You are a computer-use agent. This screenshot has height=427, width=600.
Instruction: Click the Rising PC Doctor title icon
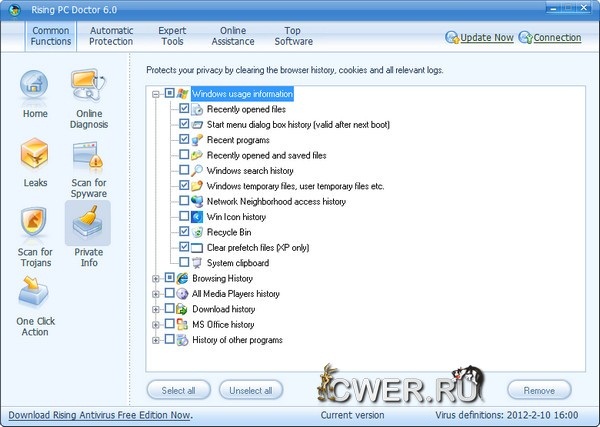15,10
